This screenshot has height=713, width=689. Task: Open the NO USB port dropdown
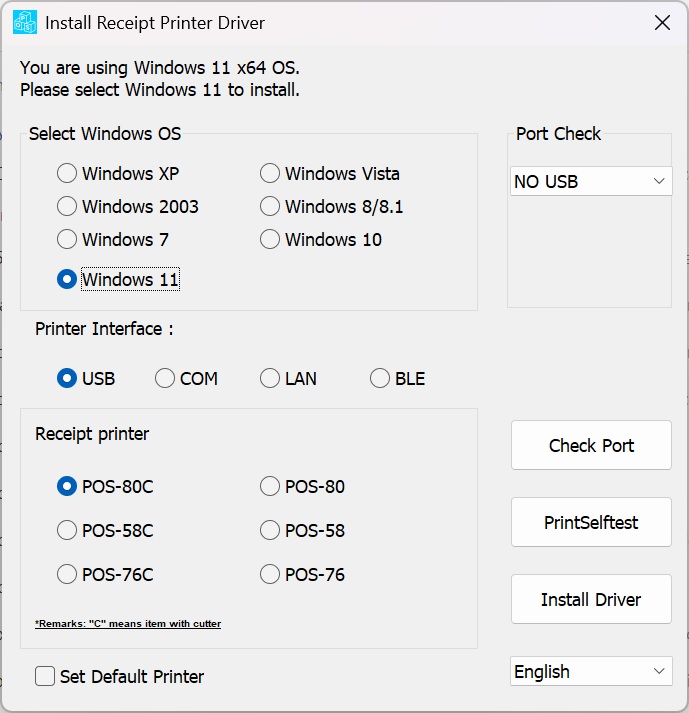(x=591, y=181)
